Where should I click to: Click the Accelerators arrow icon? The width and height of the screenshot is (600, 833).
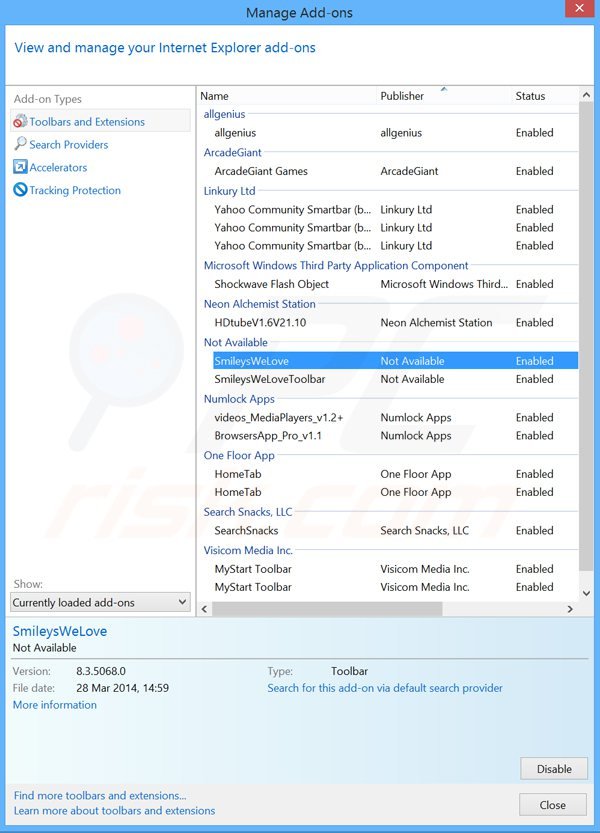tap(20, 167)
